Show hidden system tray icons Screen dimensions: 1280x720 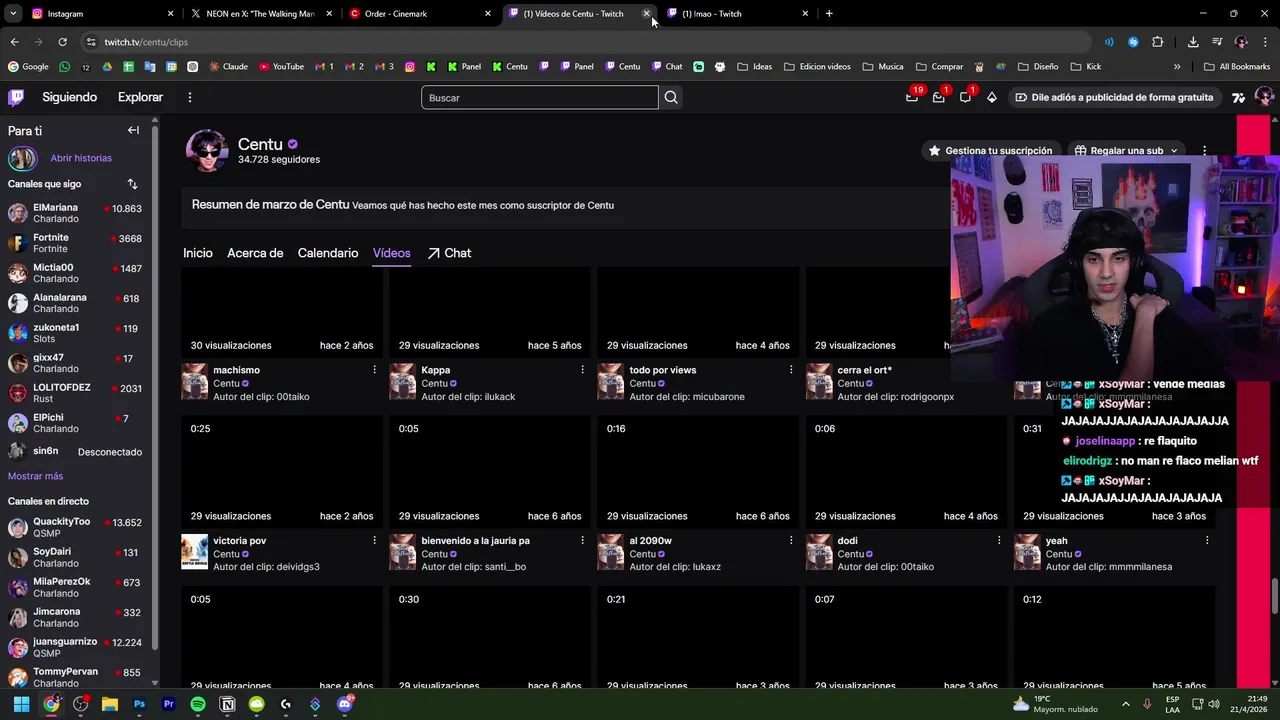[1125, 704]
